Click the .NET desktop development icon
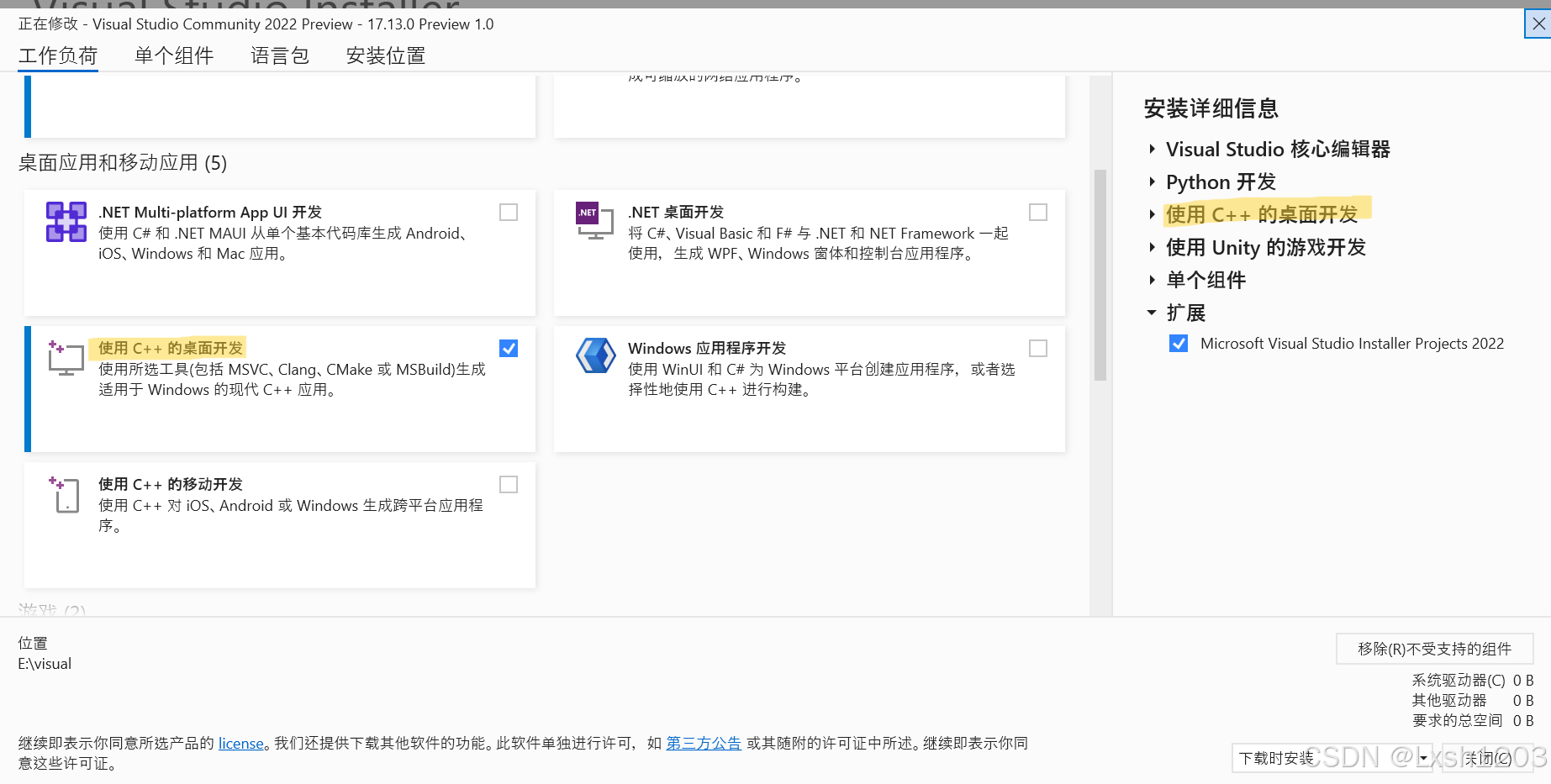Screen dimensions: 1551x784 pyautogui.click(x=594, y=221)
